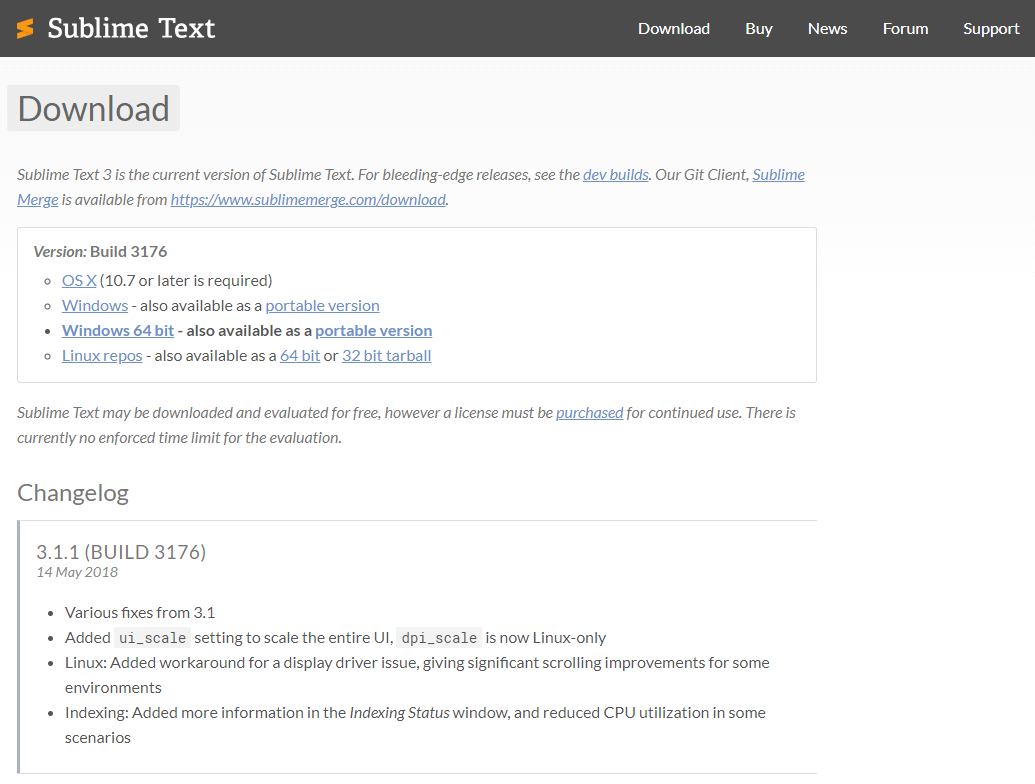Download the Linux 64 bit tarball
1035x784 pixels.
(x=300, y=356)
